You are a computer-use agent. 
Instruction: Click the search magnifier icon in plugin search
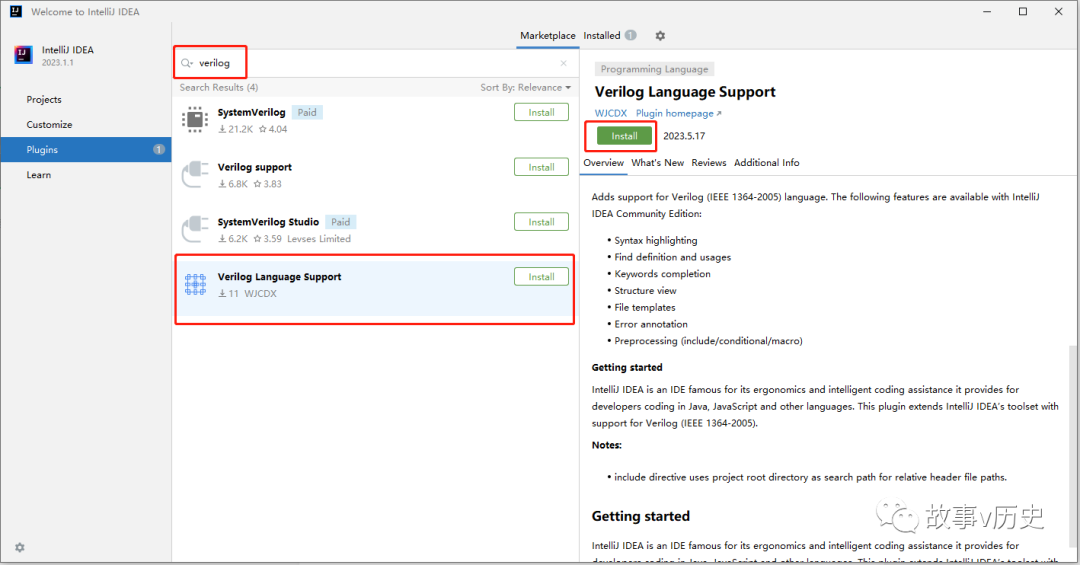187,63
